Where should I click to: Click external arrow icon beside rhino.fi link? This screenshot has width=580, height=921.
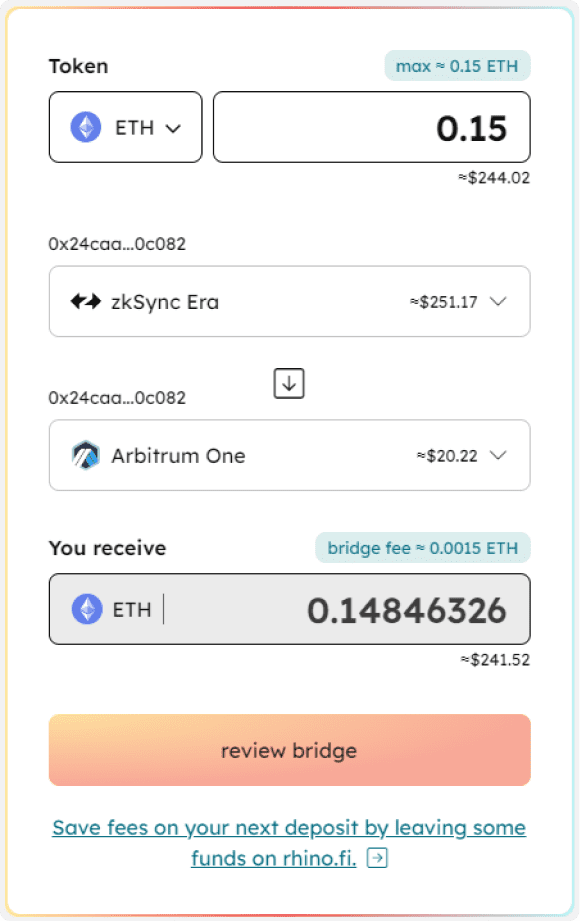point(377,858)
